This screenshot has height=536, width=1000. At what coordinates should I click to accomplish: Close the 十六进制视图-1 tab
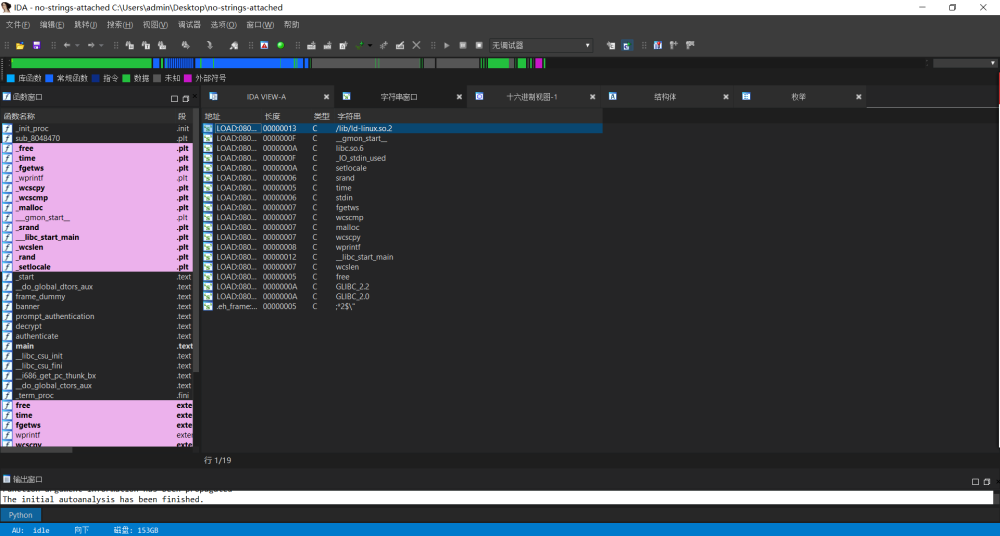(x=592, y=97)
